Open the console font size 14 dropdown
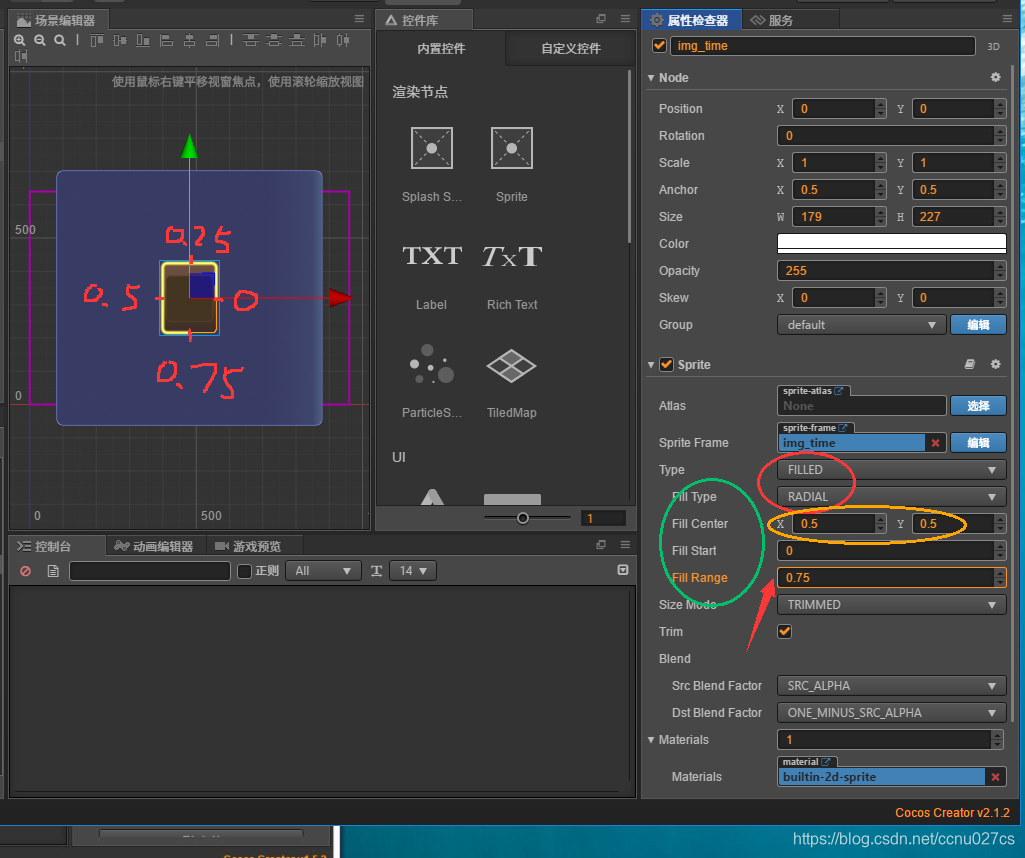 point(412,570)
